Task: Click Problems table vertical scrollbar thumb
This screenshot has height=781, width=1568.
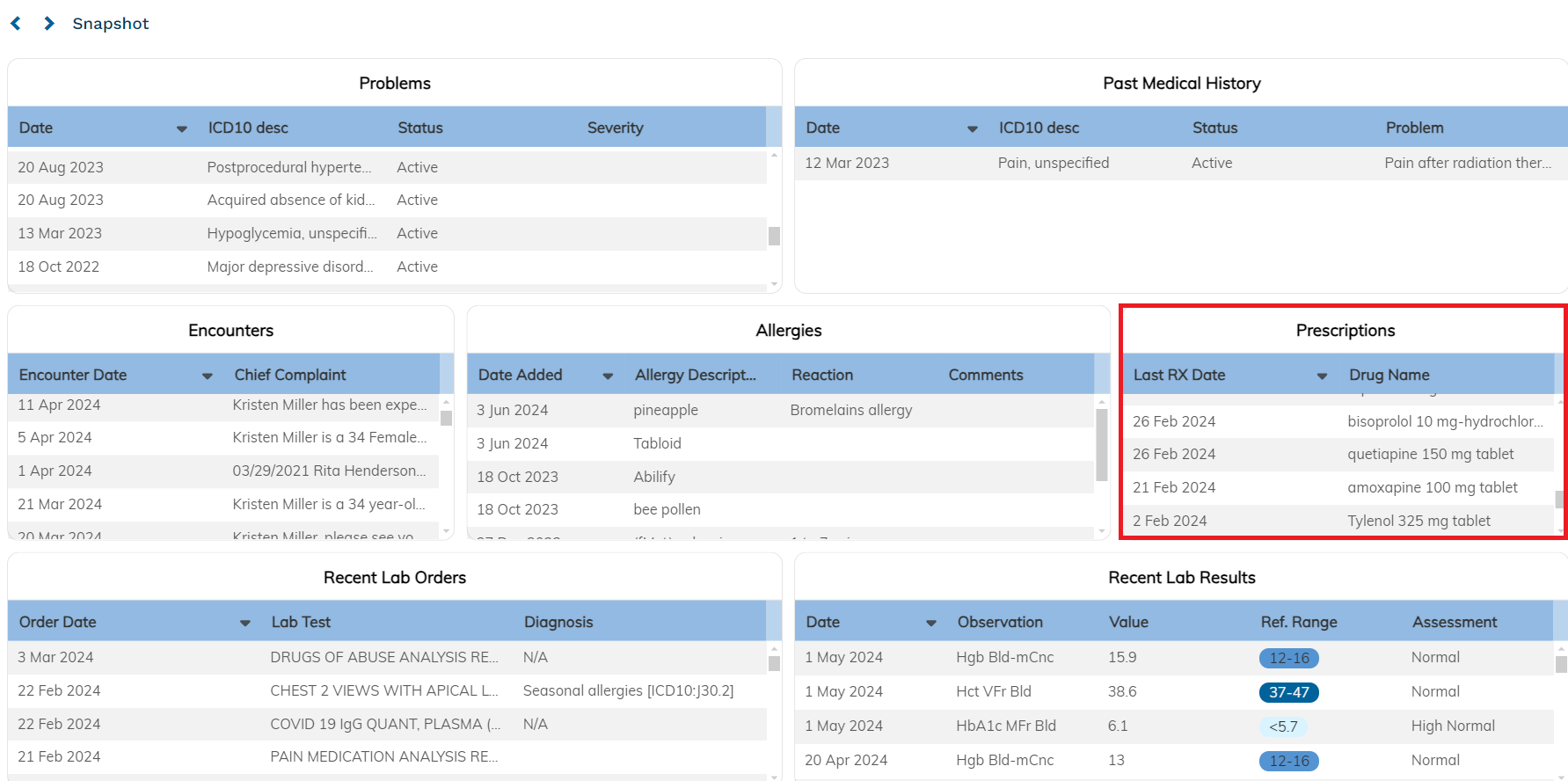Action: pyautogui.click(x=774, y=236)
